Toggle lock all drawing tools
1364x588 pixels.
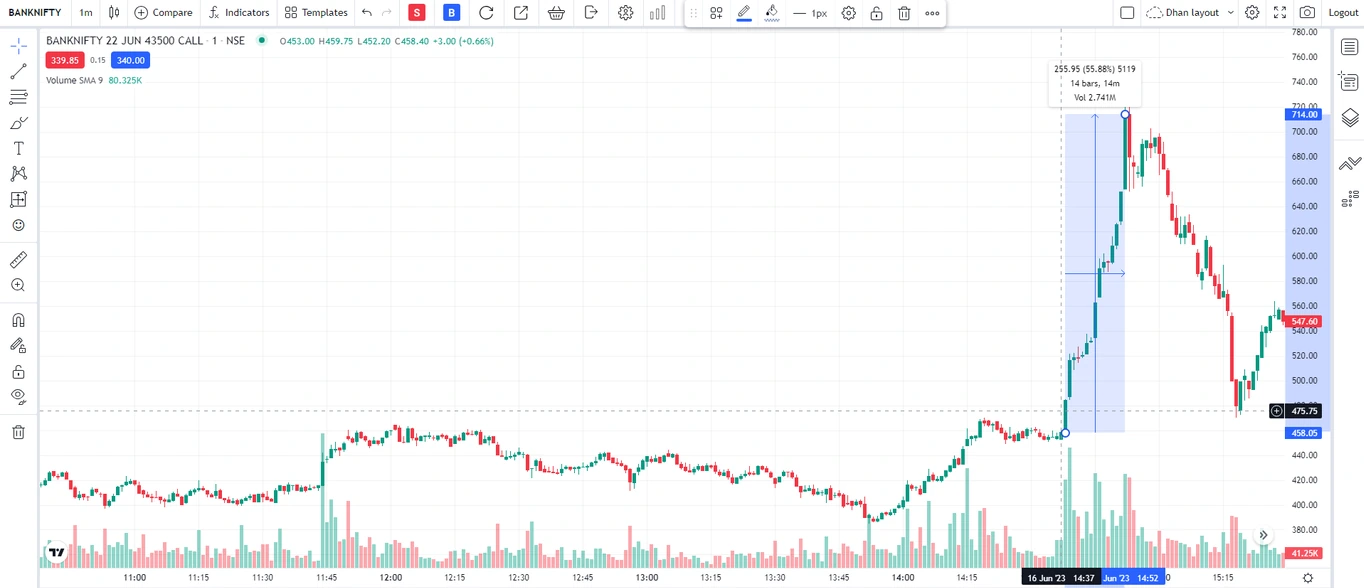pyautogui.click(x=18, y=372)
